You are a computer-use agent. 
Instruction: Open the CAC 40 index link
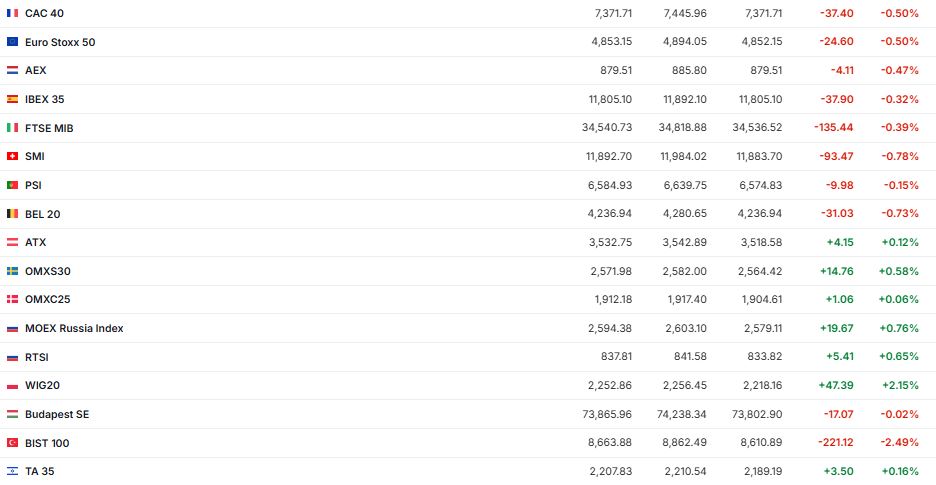[x=44, y=13]
